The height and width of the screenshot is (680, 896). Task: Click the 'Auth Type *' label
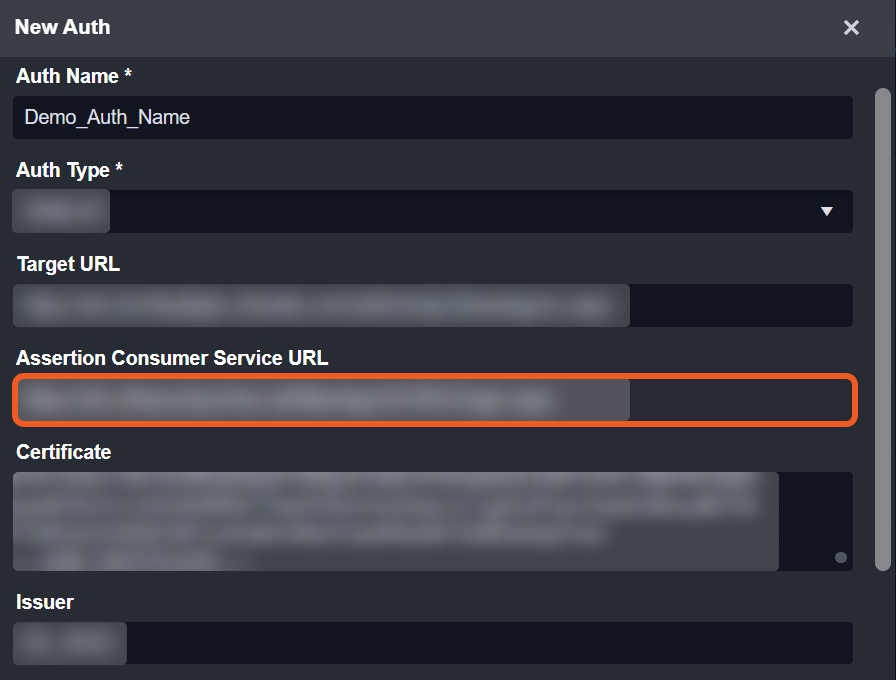(x=62, y=170)
